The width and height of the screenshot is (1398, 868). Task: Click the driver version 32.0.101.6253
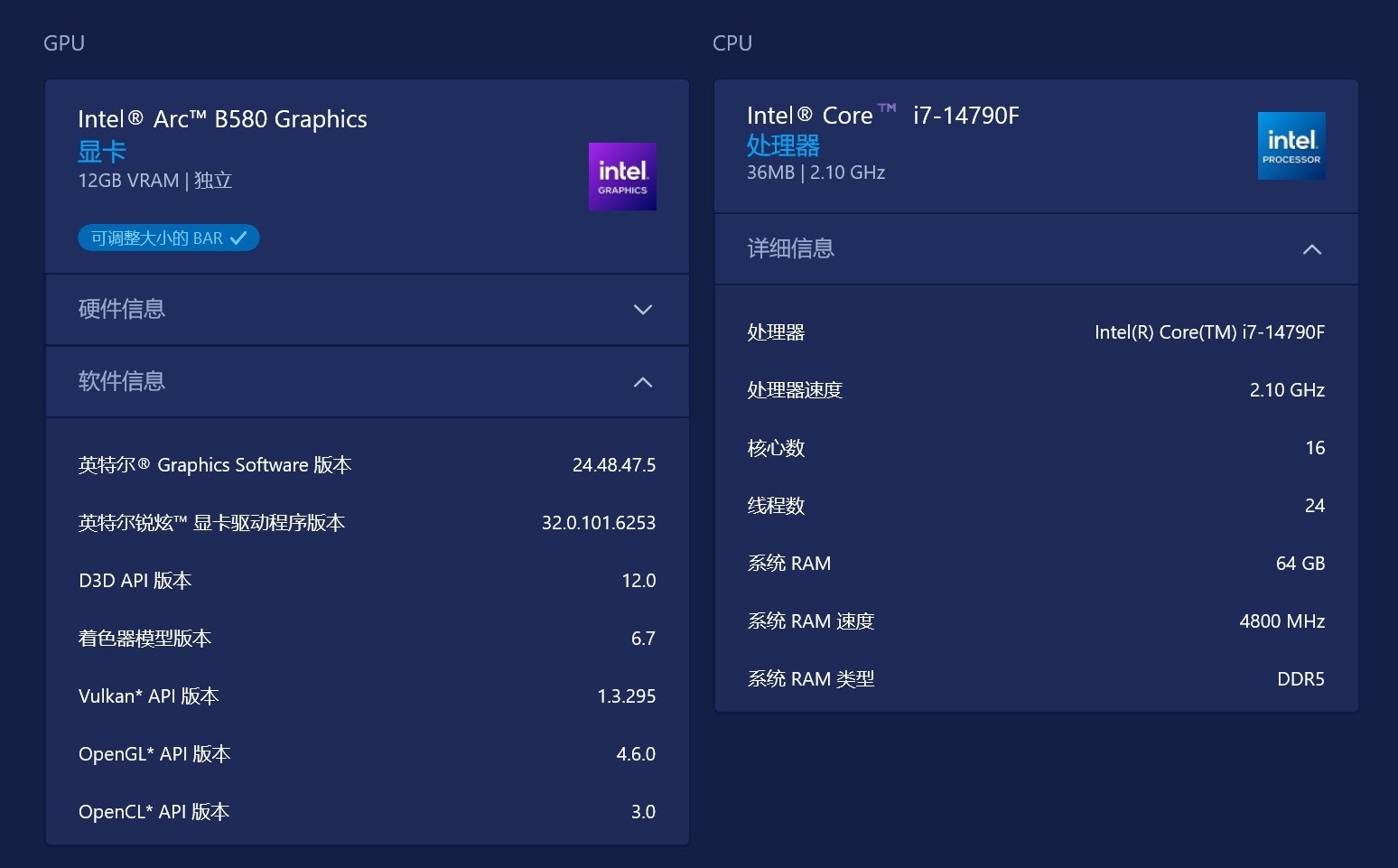coord(598,523)
